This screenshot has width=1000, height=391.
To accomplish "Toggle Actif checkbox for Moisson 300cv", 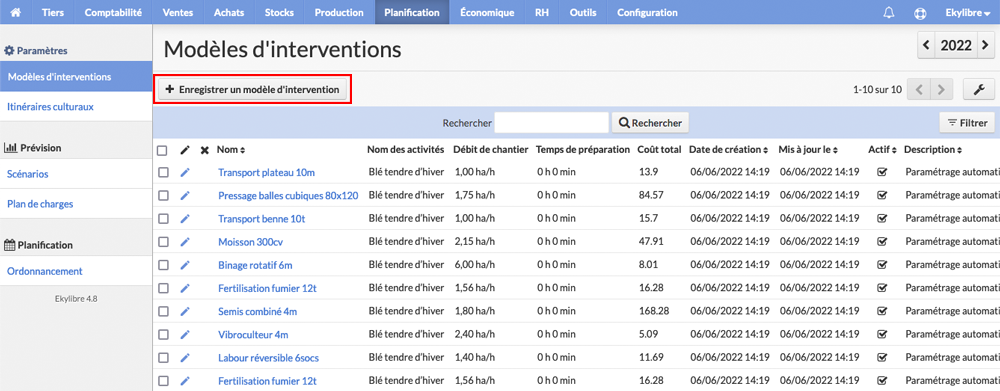I will pyautogui.click(x=883, y=242).
